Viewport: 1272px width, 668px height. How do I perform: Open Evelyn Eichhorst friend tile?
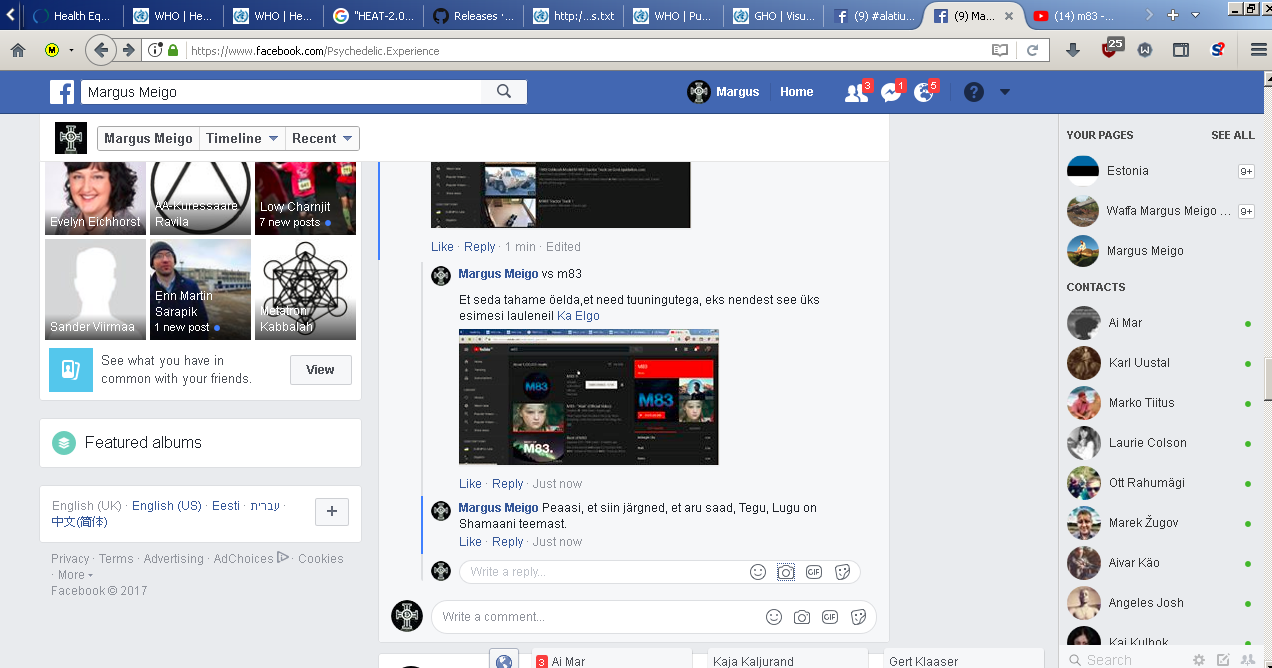click(95, 199)
